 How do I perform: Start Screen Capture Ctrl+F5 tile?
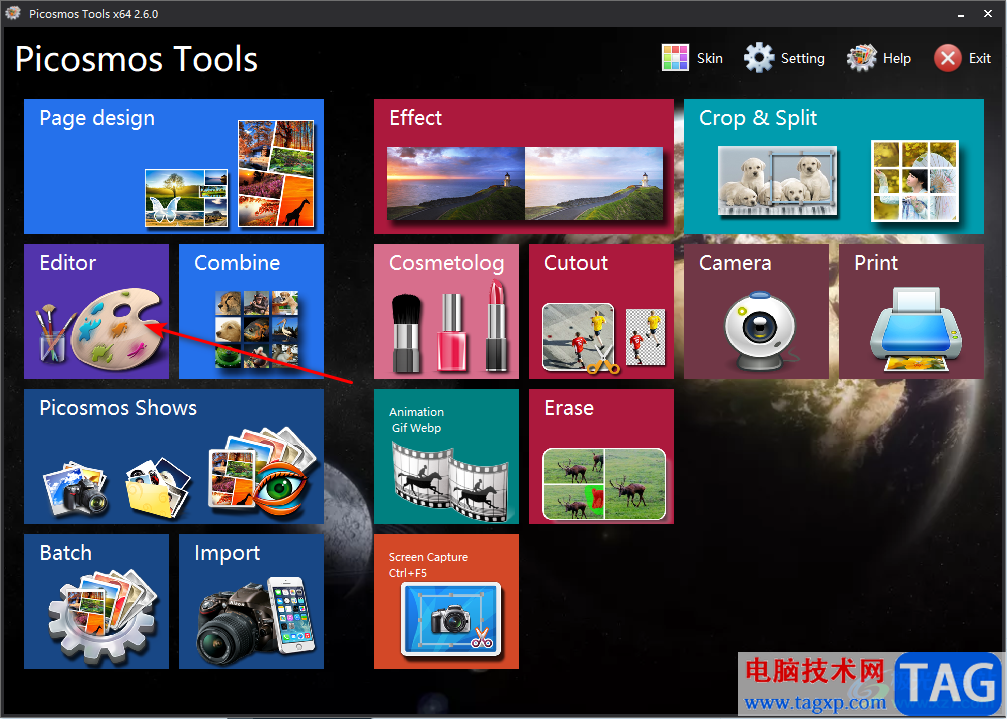click(x=446, y=602)
